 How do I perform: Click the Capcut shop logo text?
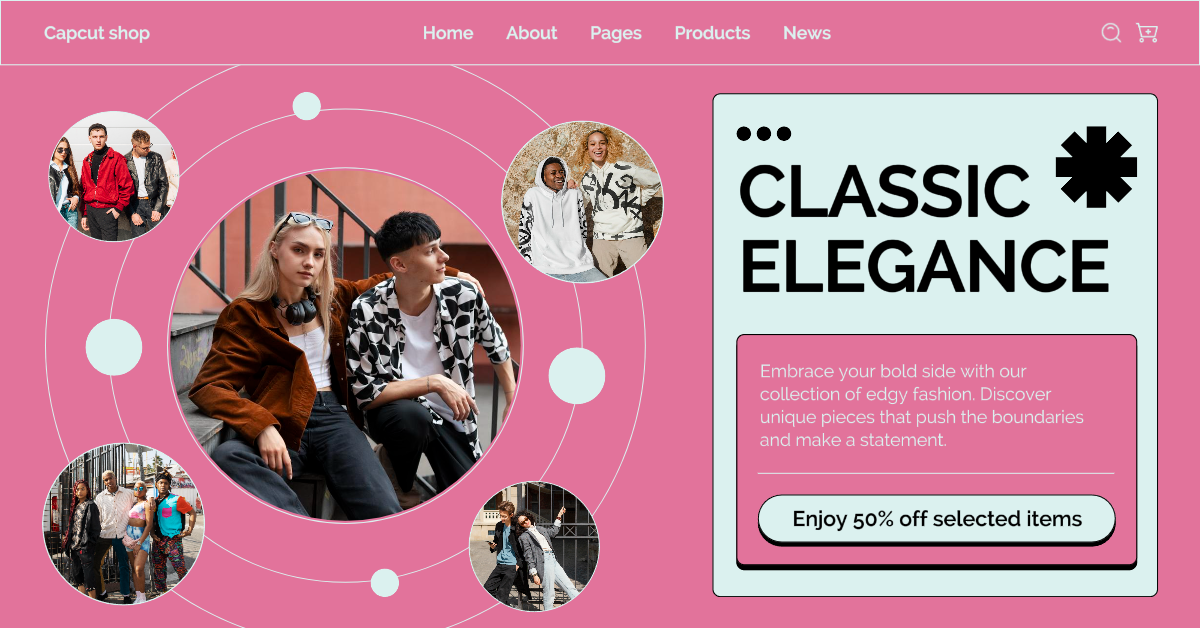pyautogui.click(x=97, y=33)
